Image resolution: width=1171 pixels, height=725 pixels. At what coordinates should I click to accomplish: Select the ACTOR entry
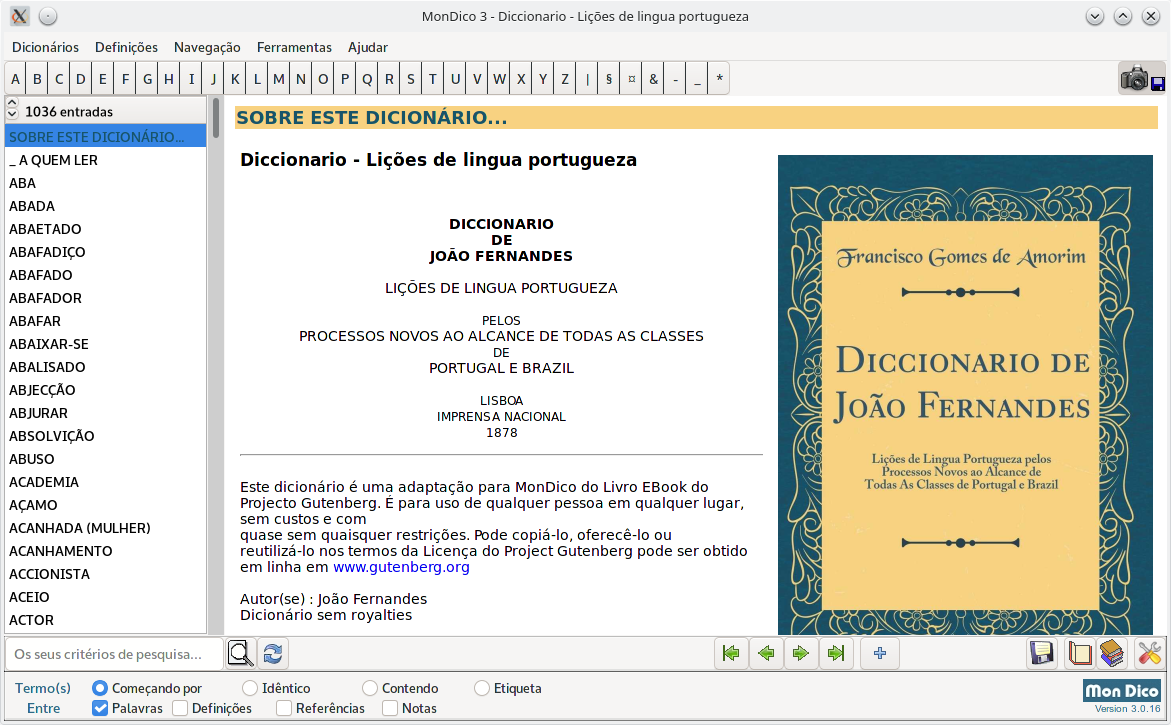point(105,620)
